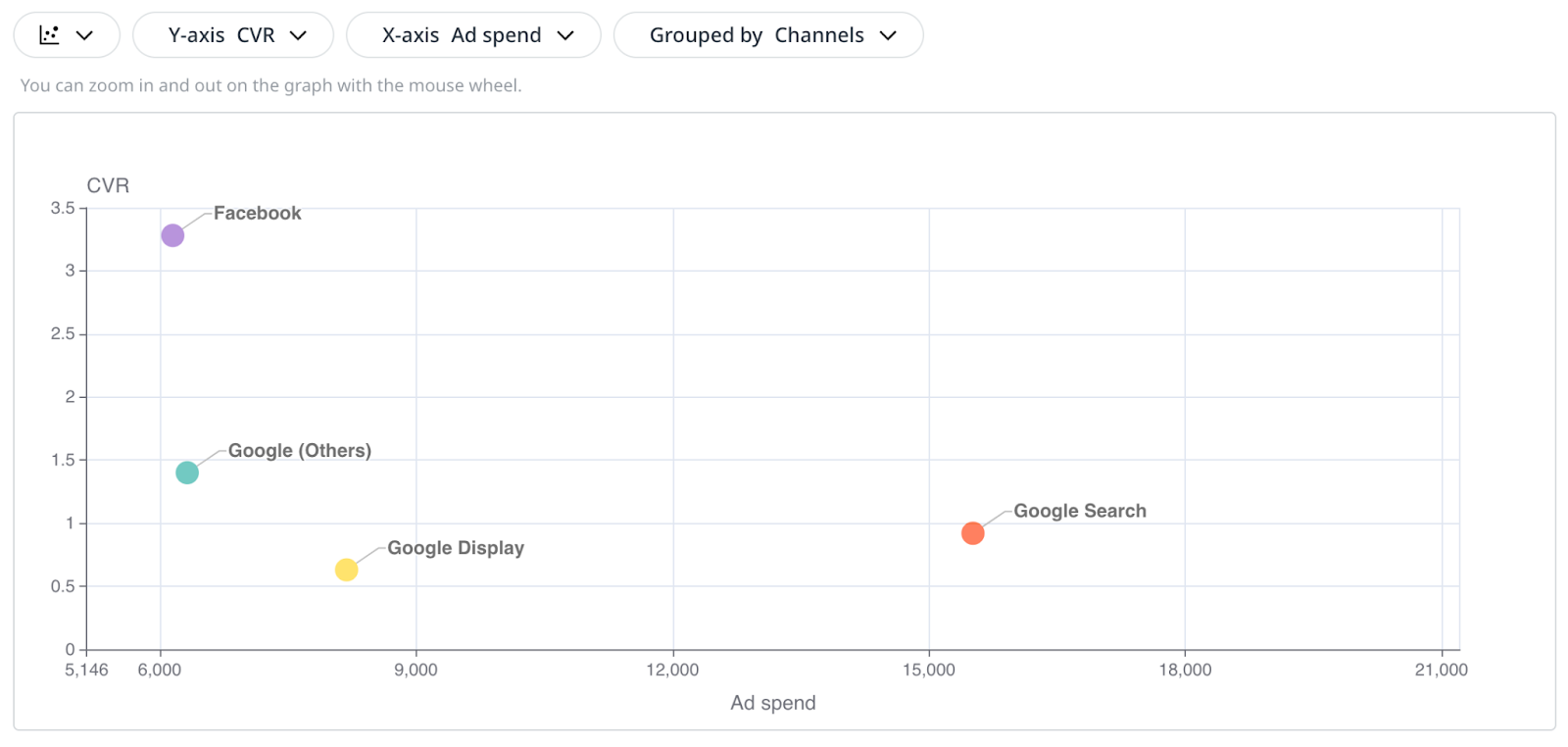Open the X-axis Ad spend selector
This screenshot has width=1568, height=747.
coord(473,34)
